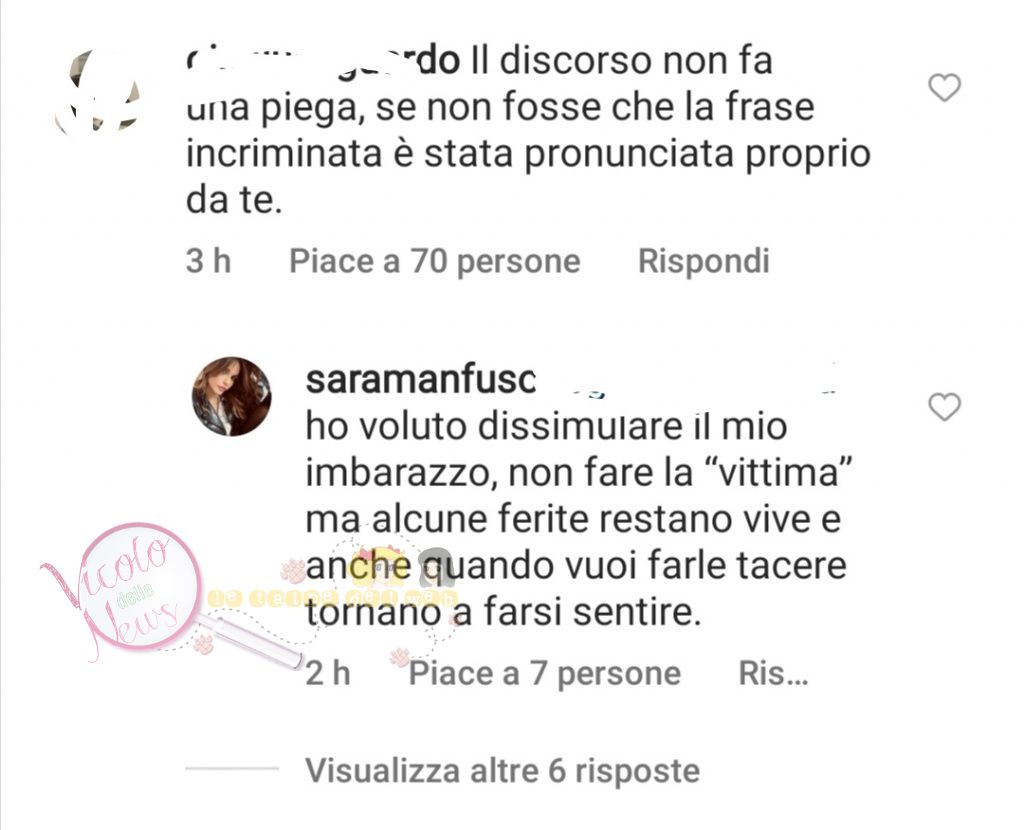This screenshot has width=1024, height=830.
Task: Tap the heart beside saramanfusc's reply
Action: (944, 407)
